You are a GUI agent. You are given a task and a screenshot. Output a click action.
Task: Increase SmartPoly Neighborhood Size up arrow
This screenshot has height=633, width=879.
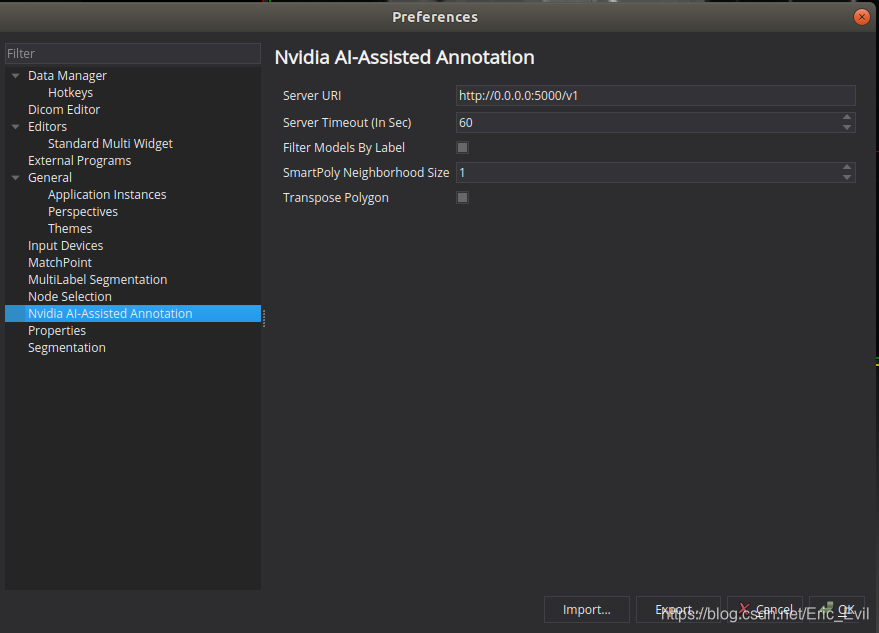click(847, 168)
